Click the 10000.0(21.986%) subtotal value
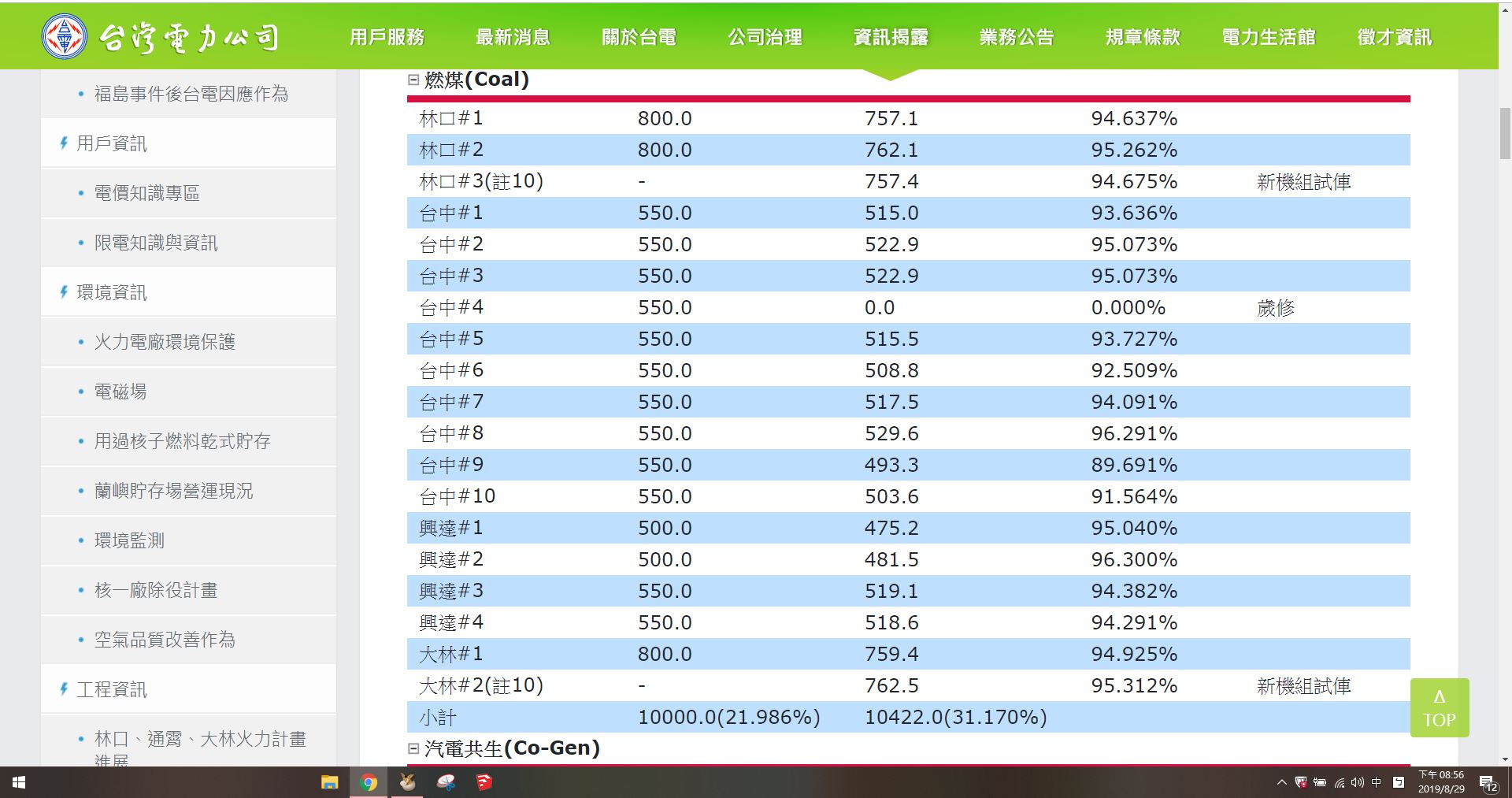The height and width of the screenshot is (798, 1512). click(x=729, y=717)
